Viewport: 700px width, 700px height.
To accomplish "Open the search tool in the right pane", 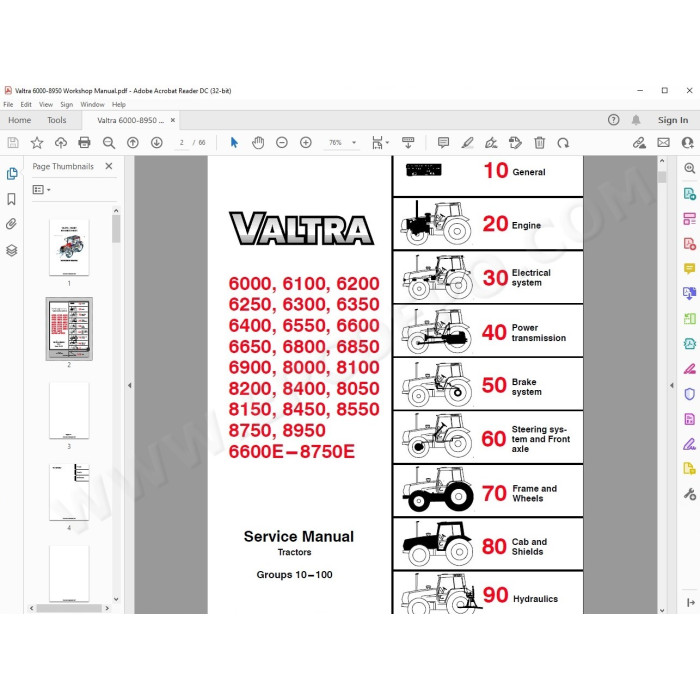I will point(689,168).
